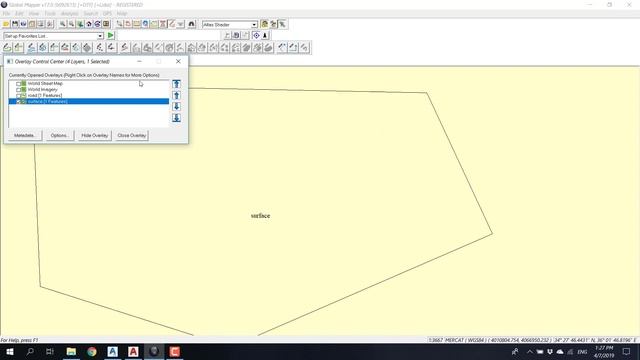Click the globe download online data icon
This screenshot has height=360, width=640.
(23, 24)
